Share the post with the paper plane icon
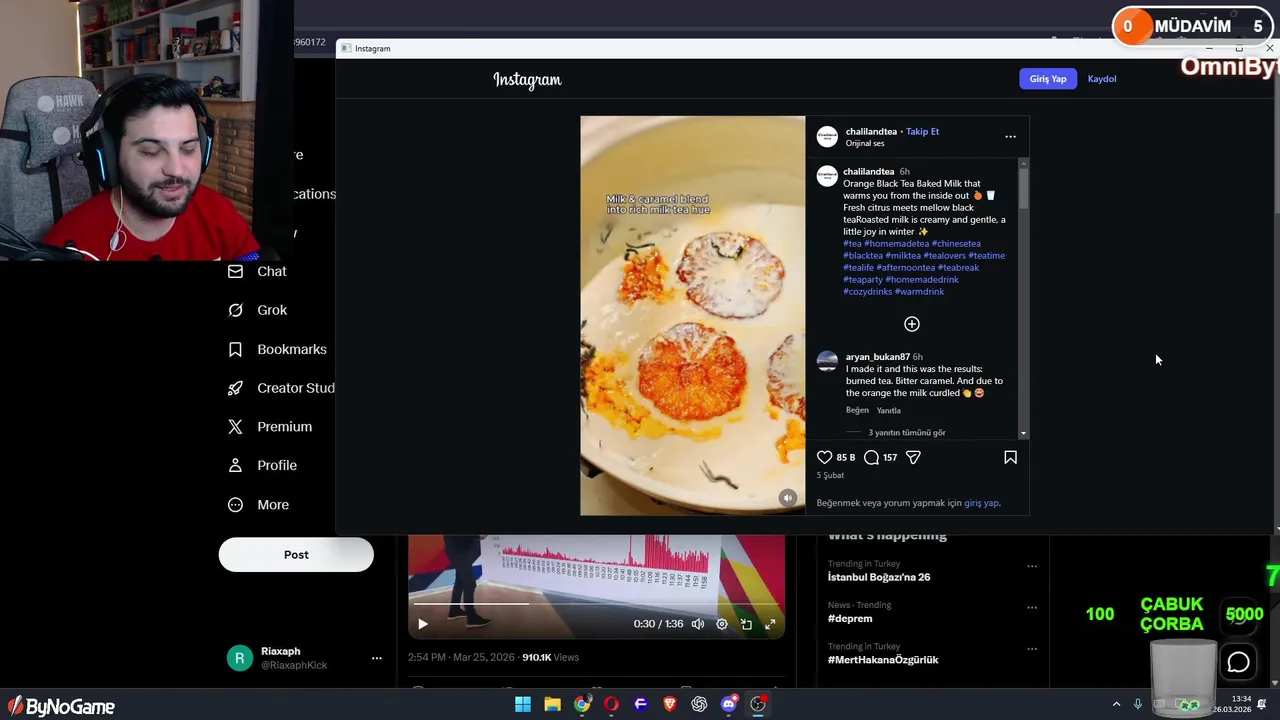The height and width of the screenshot is (720, 1280). (x=913, y=457)
